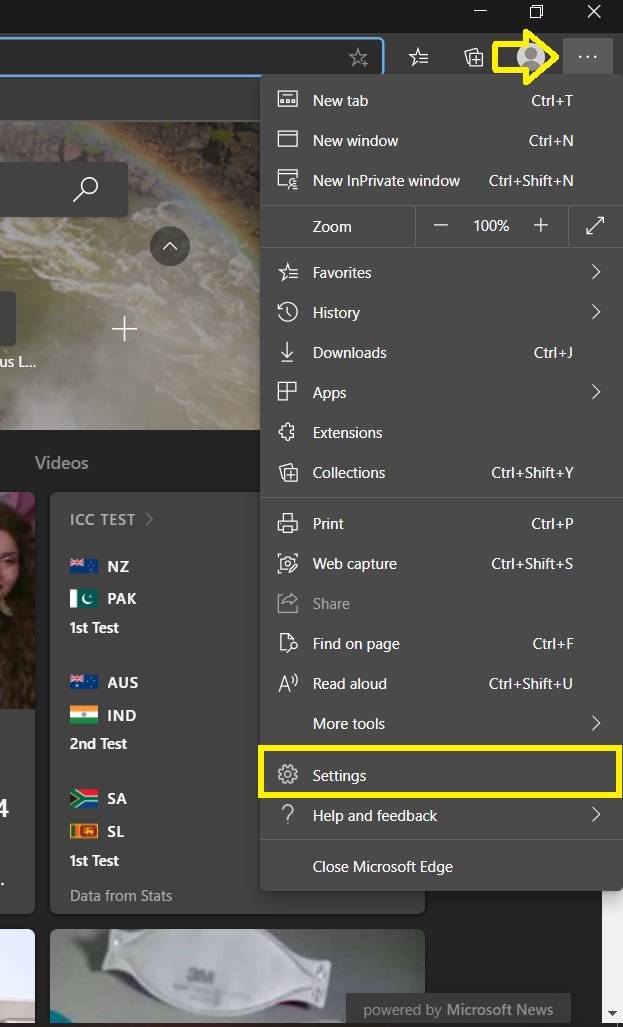The image size is (623, 1027).
Task: Start Web capture from the menu
Action: click(x=440, y=564)
